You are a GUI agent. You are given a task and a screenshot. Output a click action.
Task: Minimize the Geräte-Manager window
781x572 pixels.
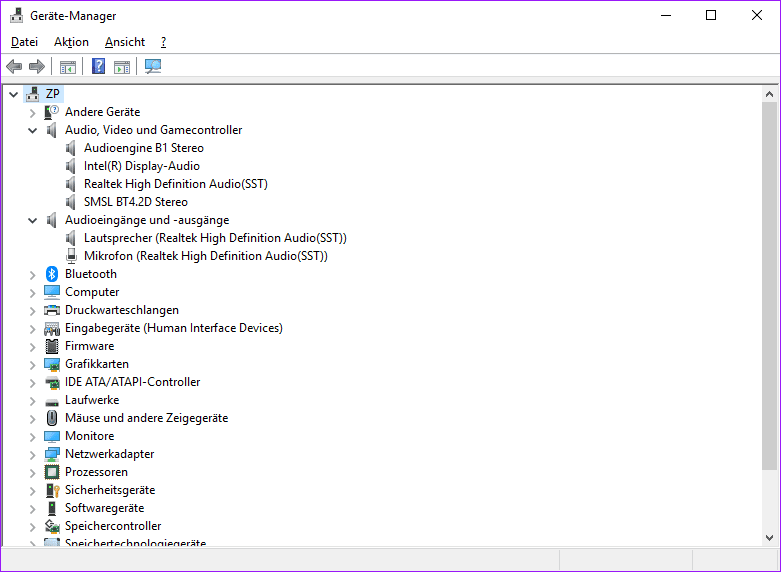[666, 15]
